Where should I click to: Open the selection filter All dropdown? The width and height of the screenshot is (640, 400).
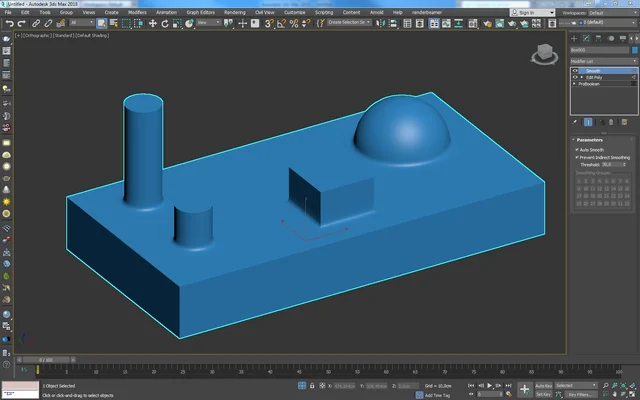(82, 23)
